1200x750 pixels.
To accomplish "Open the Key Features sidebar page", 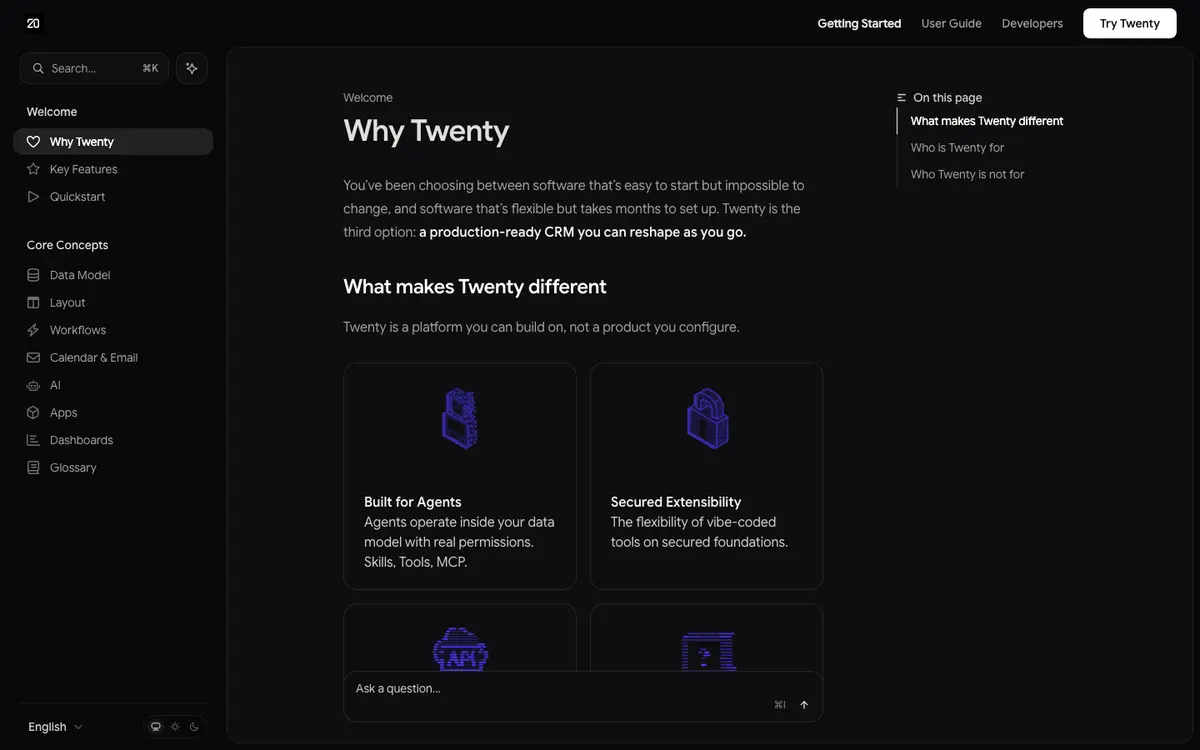I will tap(113, 169).
